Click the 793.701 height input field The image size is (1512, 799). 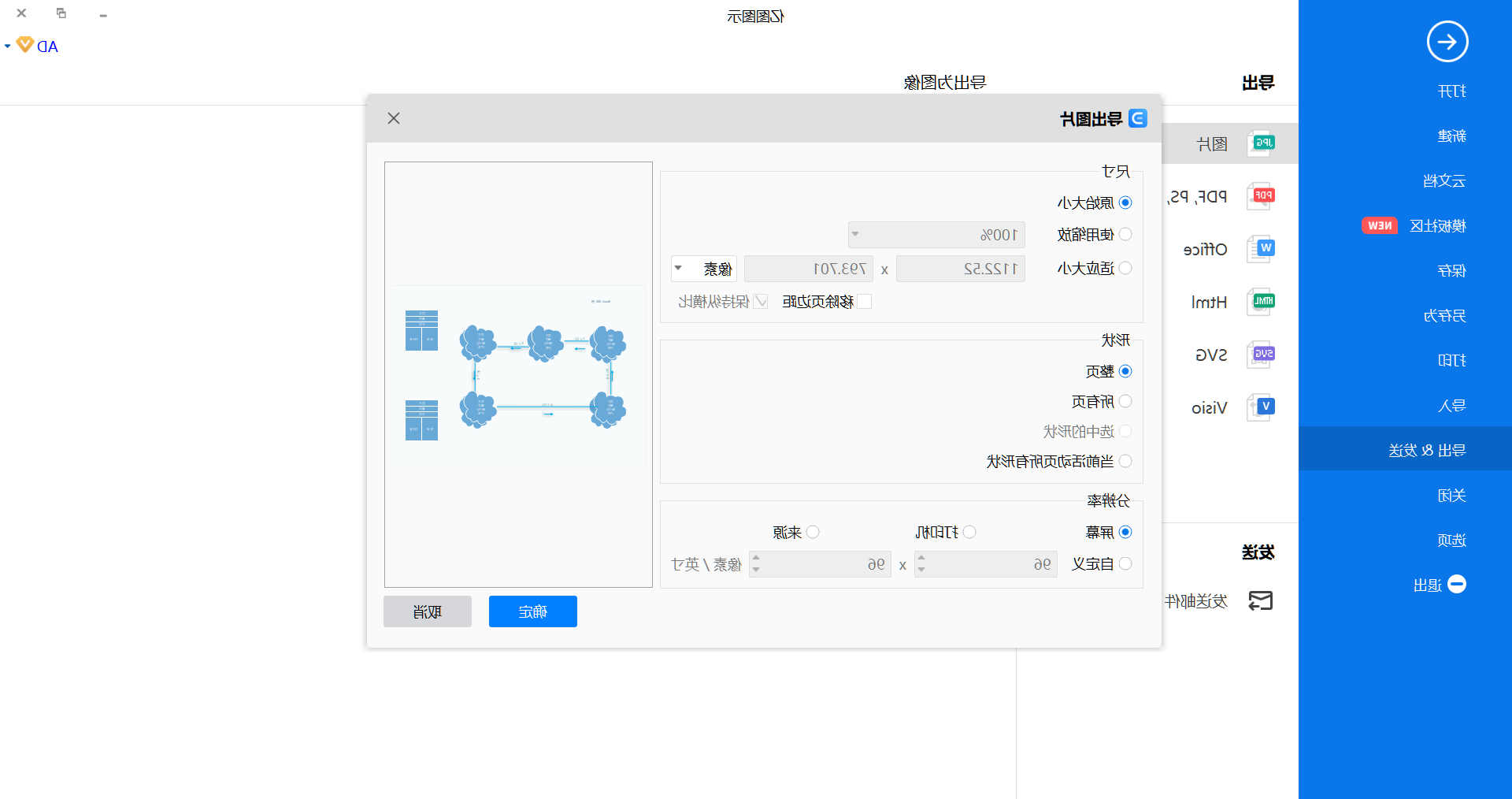coord(809,269)
